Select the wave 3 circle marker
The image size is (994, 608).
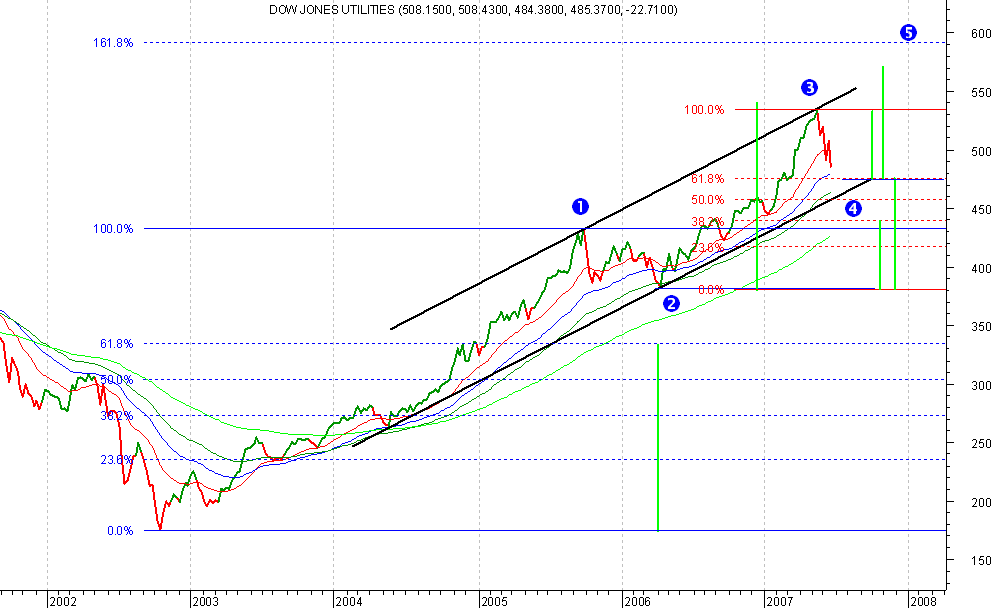[x=809, y=87]
